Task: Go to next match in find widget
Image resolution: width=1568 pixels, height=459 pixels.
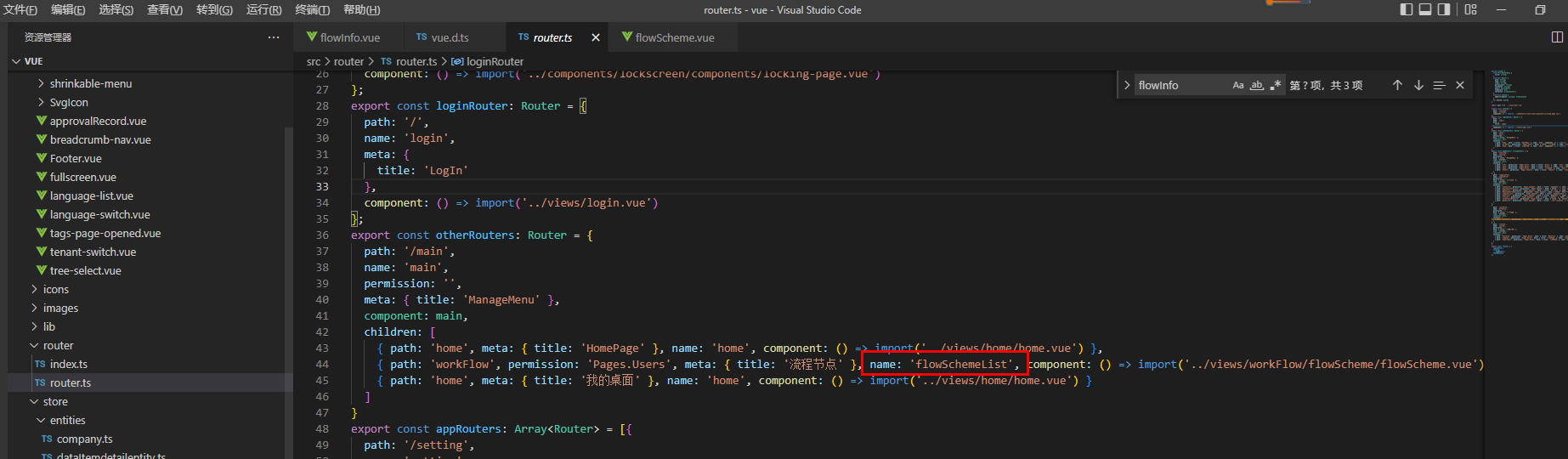Action: 1418,85
